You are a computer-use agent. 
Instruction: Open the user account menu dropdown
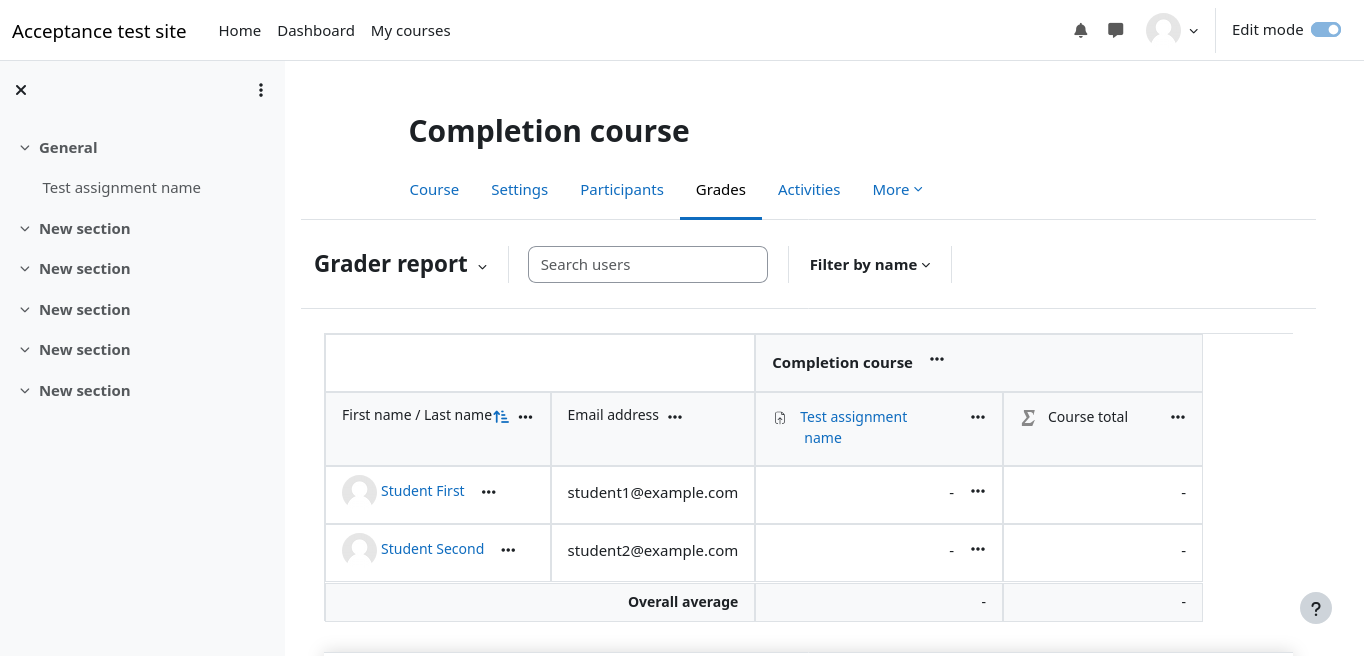1172,31
